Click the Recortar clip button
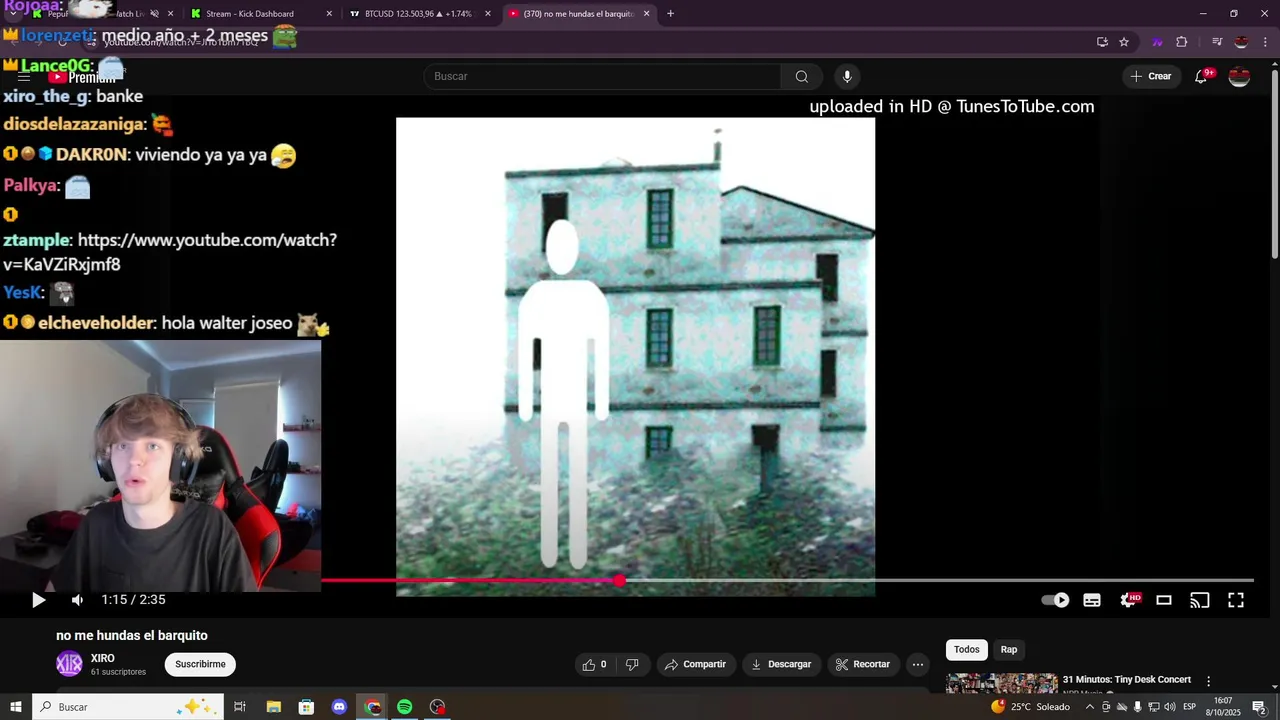1280x720 pixels. 863,664
